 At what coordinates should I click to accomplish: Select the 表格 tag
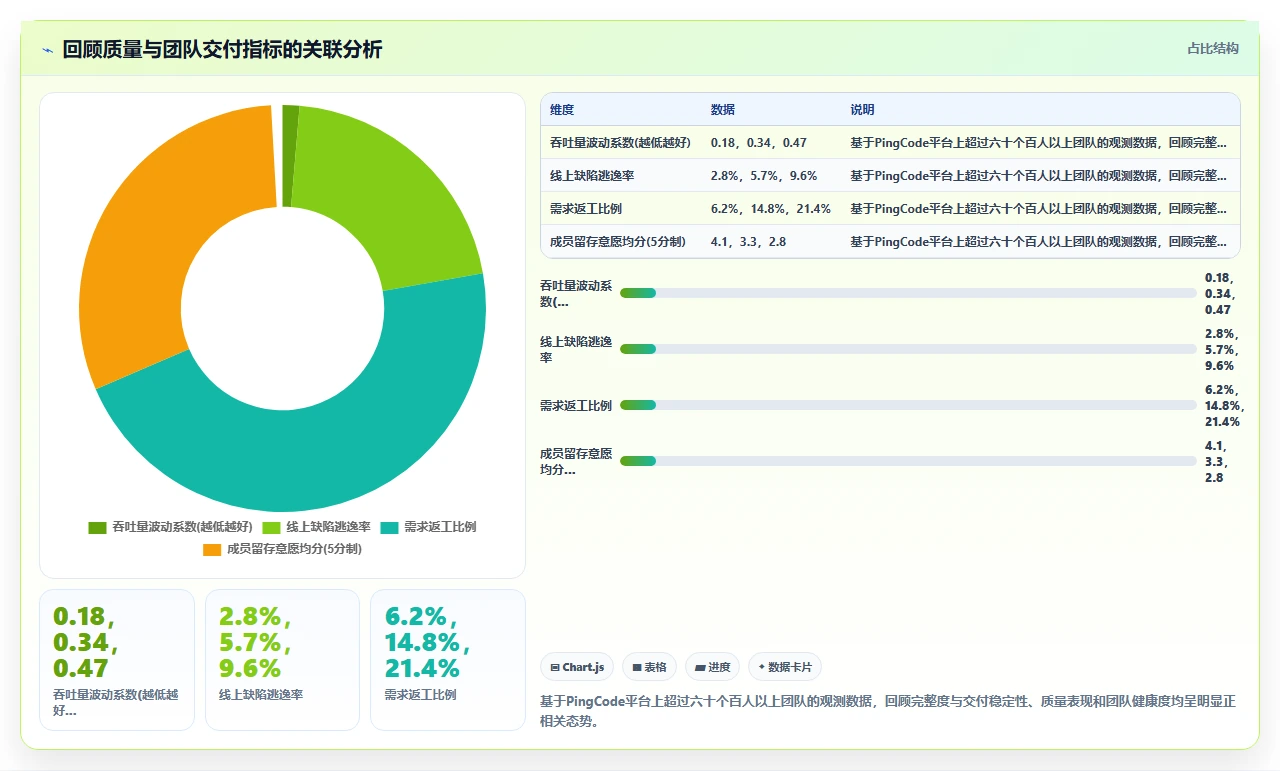pyautogui.click(x=650, y=667)
